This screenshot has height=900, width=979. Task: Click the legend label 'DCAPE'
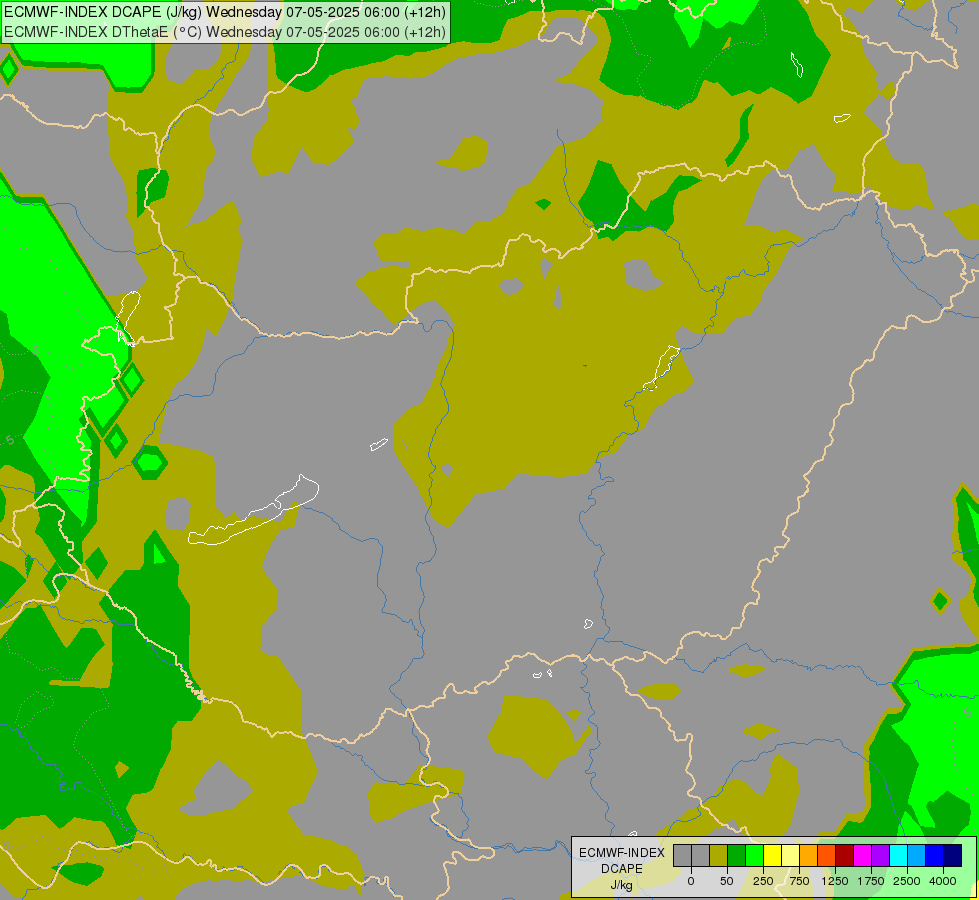[x=621, y=869]
